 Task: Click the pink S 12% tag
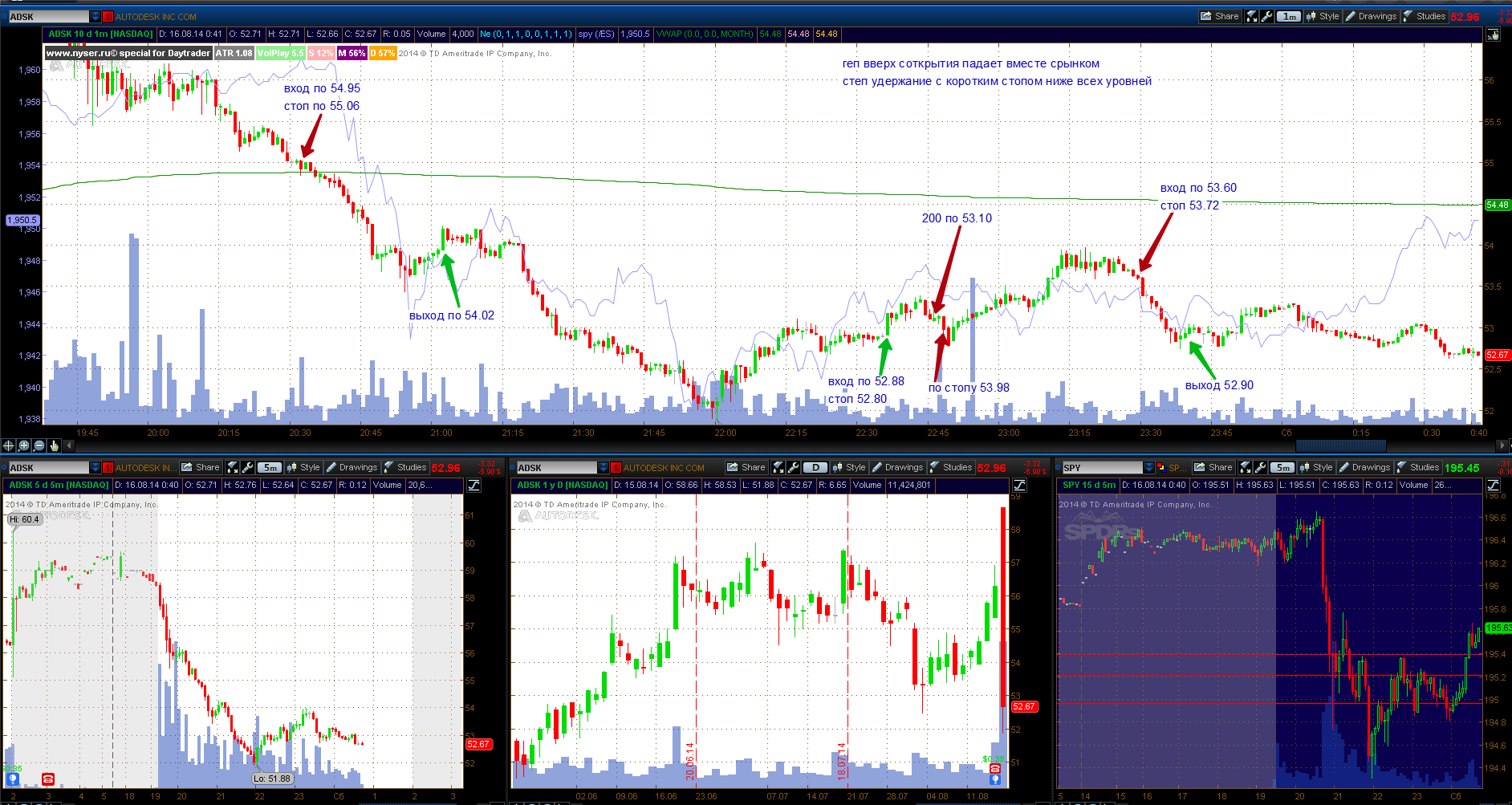[x=320, y=53]
